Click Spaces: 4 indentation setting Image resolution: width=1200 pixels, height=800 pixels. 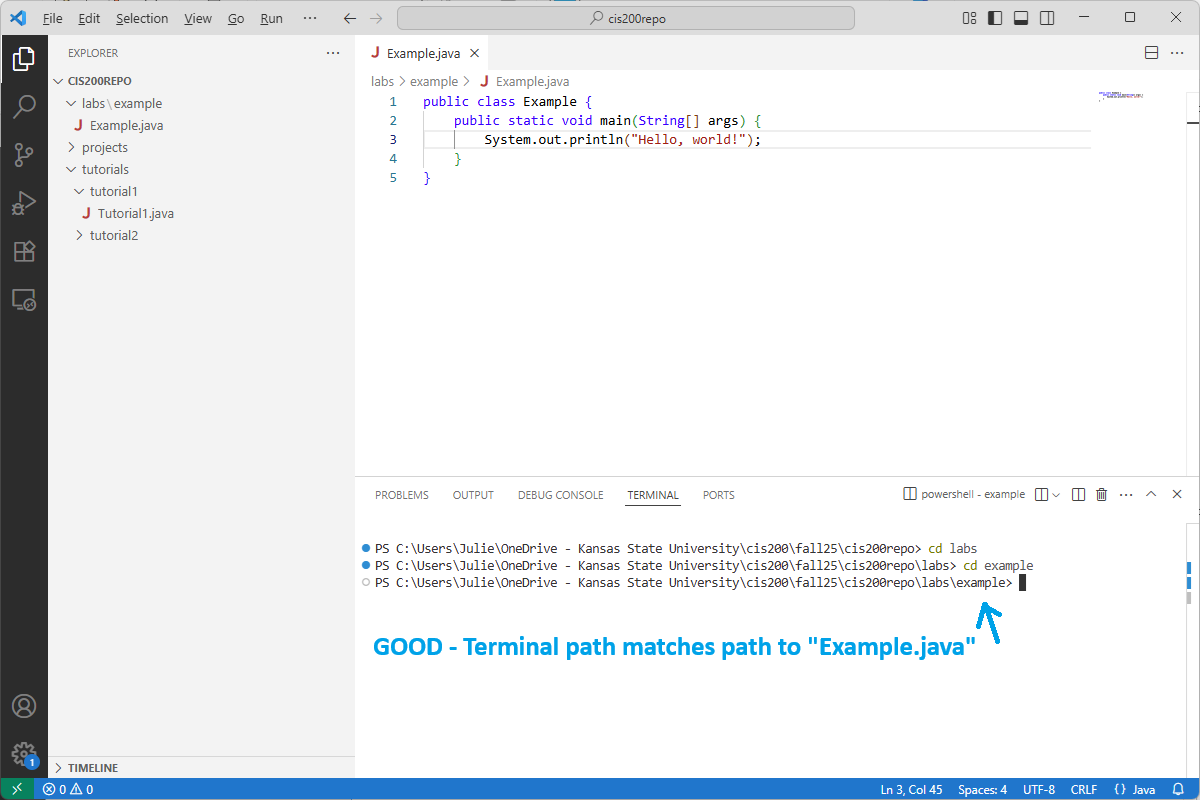tap(981, 789)
